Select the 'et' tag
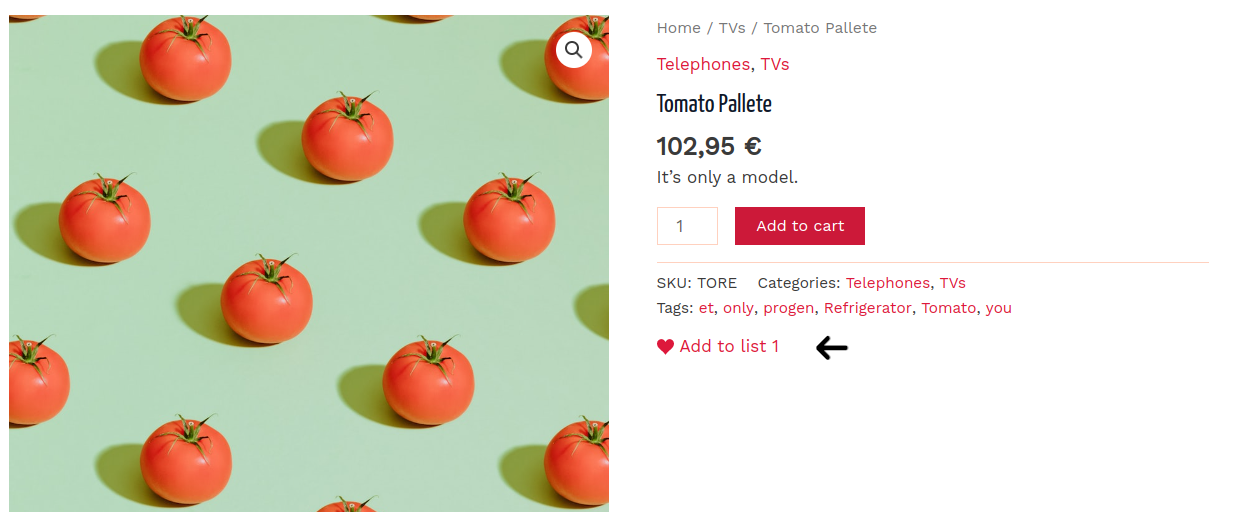 click(x=706, y=308)
